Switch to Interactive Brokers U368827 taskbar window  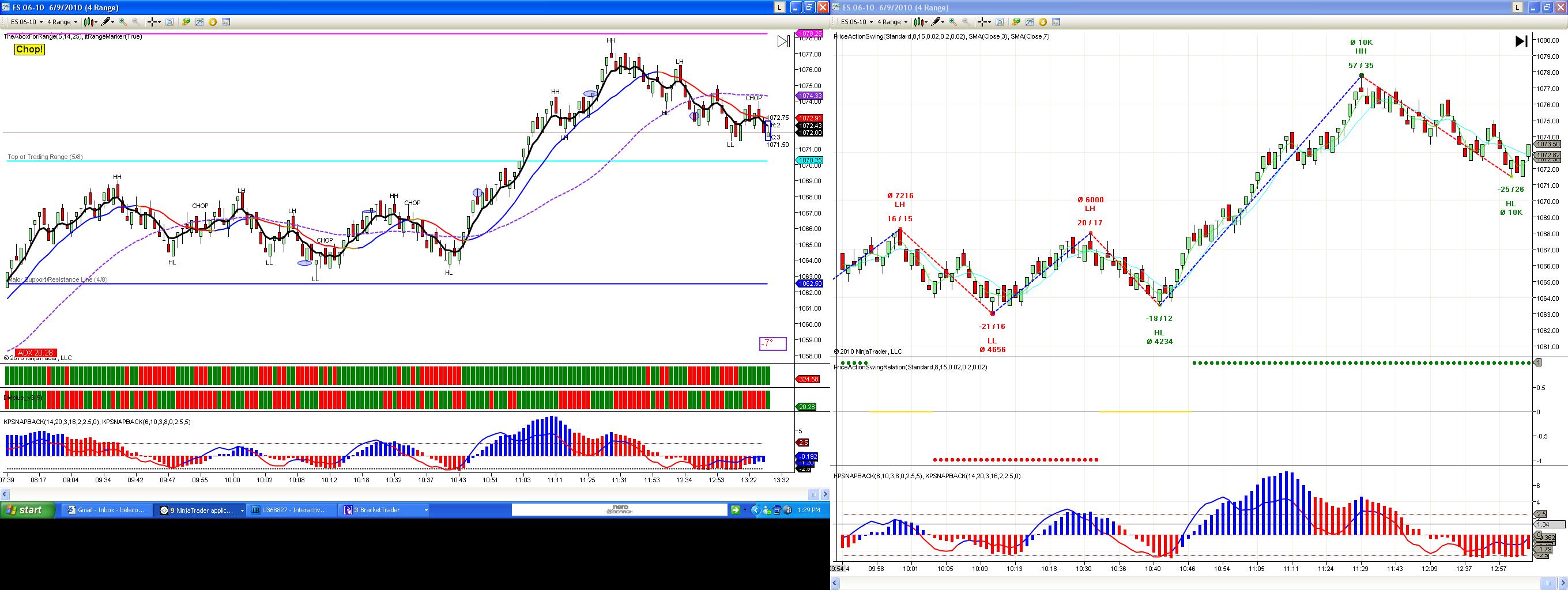(293, 510)
